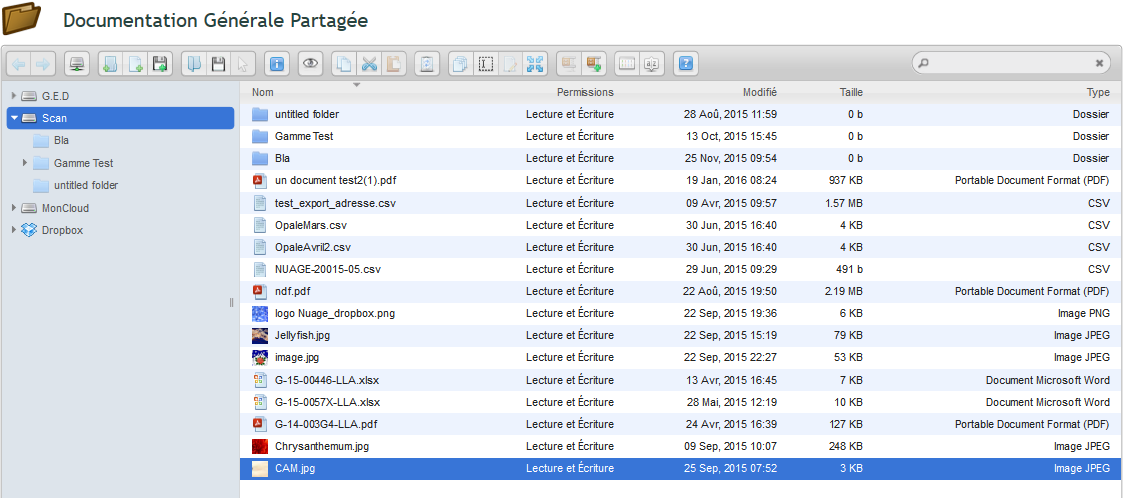Viewport: 1130px width, 498px height.
Task: Click the image.jpg thumbnail icon
Action: (x=260, y=357)
